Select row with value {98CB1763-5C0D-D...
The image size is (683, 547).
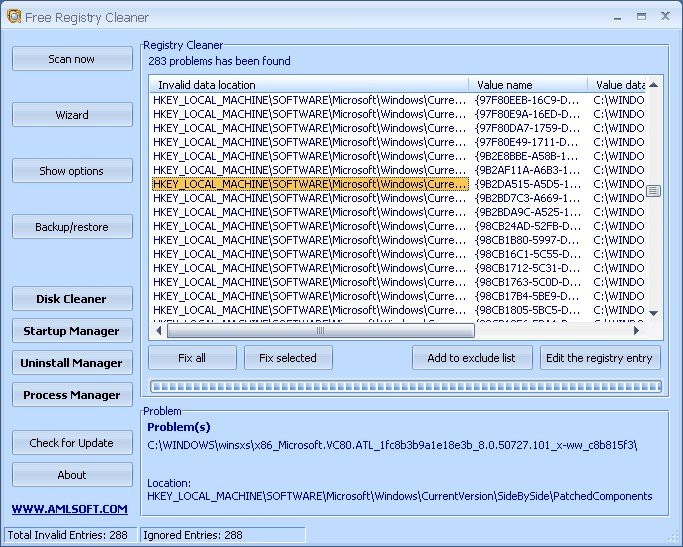tap(398, 282)
